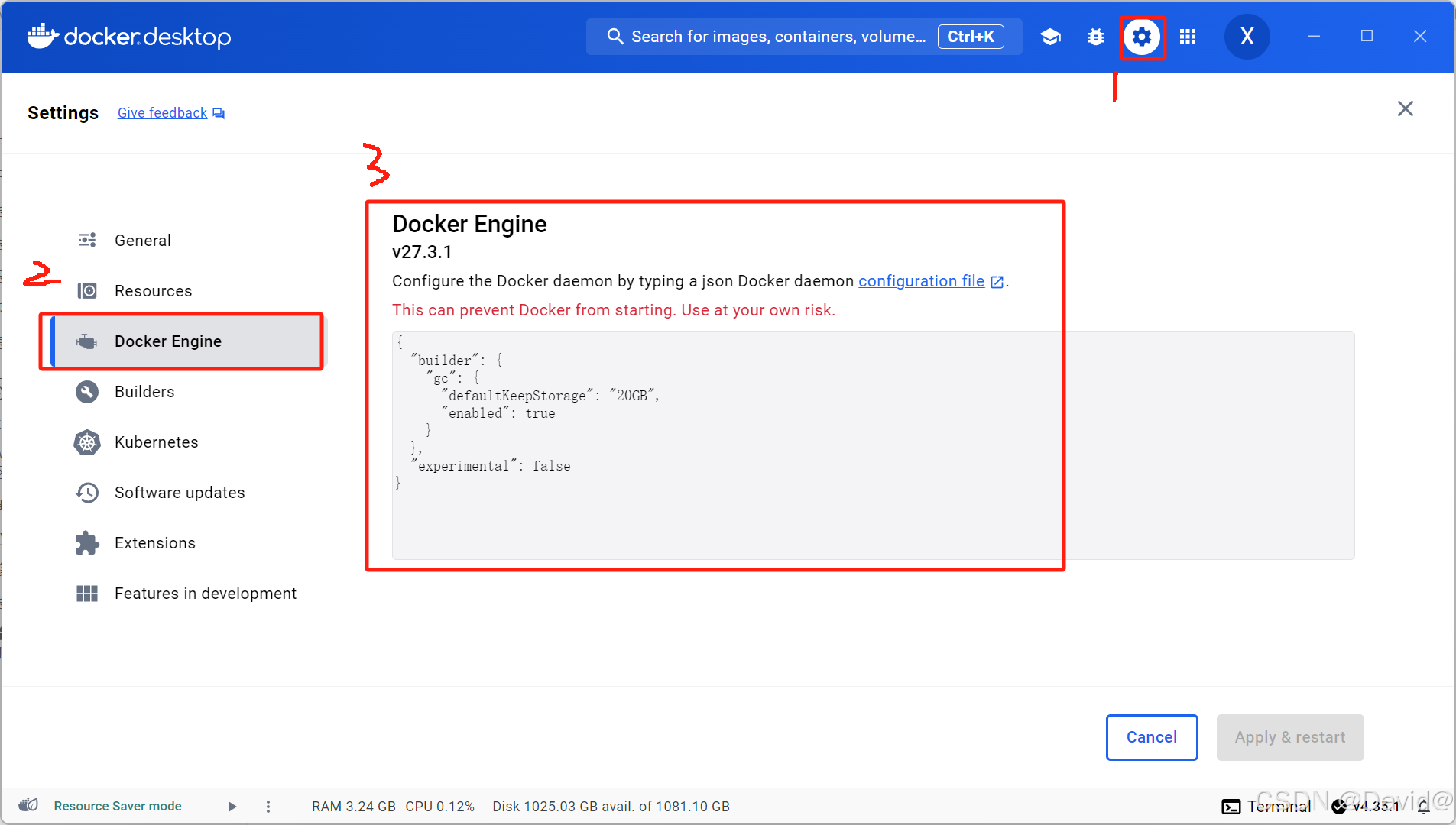1456x825 pixels.
Task: Open the daemon configuration file link
Action: (921, 281)
